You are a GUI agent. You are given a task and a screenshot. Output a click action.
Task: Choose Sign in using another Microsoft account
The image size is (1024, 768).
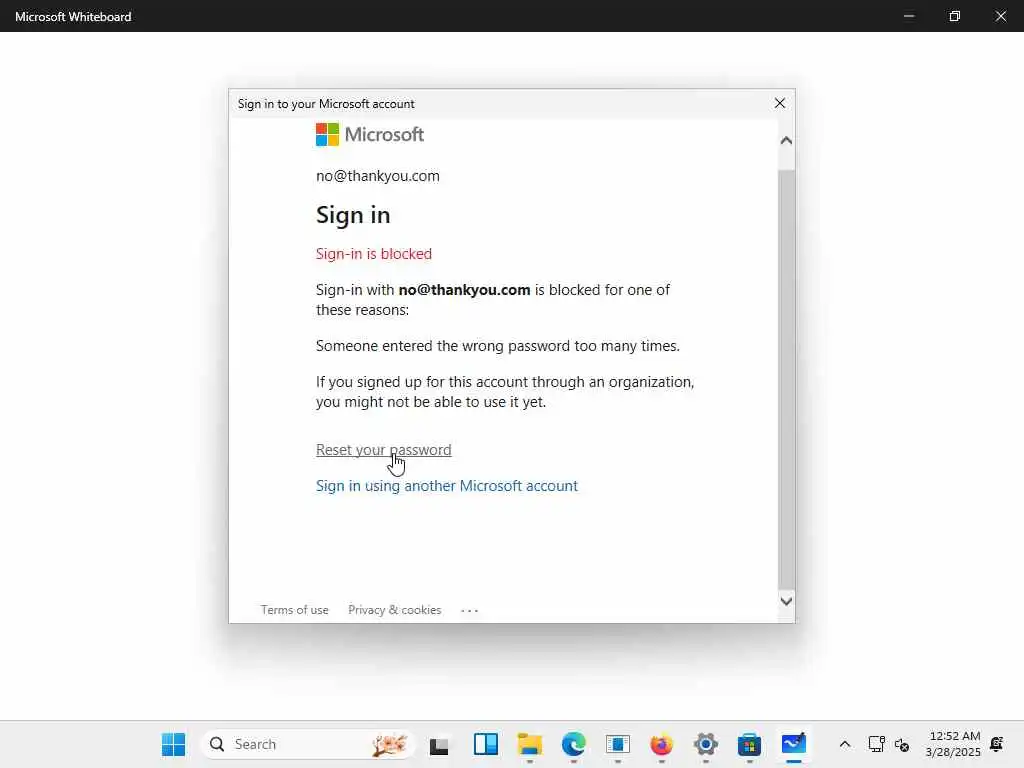[x=447, y=486]
